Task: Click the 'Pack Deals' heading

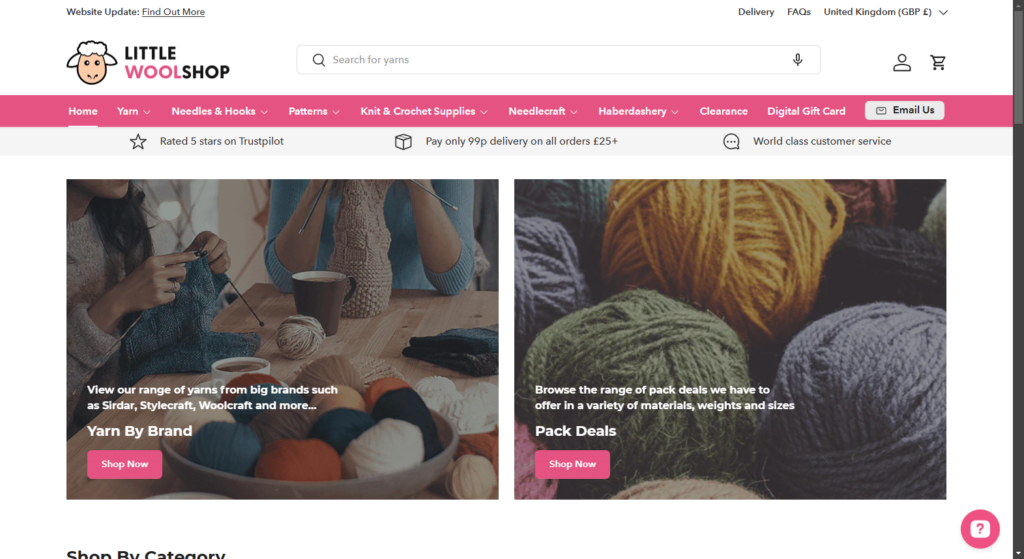Action: point(575,431)
